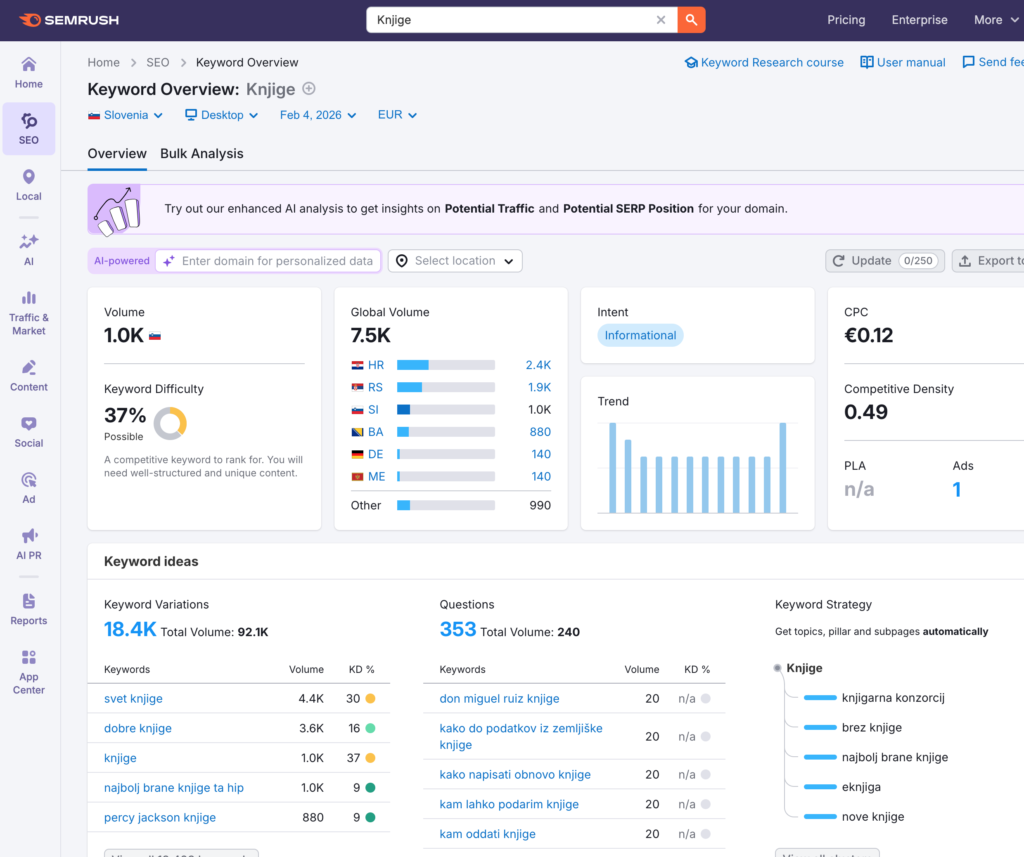The width and height of the screenshot is (1024, 857).
Task: Open Enterprise in the top menu
Action: (920, 20)
